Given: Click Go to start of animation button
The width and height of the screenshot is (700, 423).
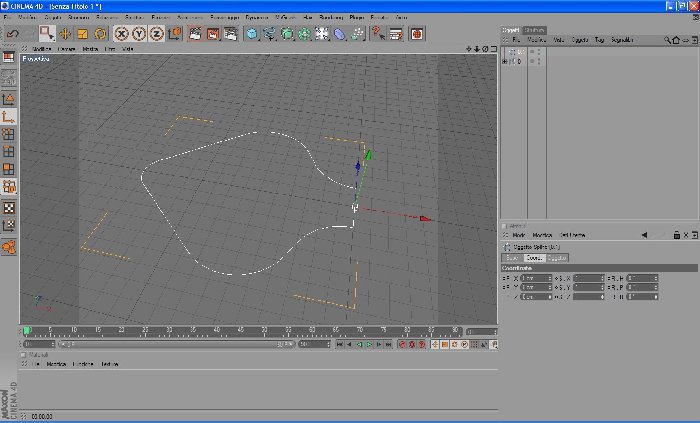Looking at the screenshot, I should click(340, 344).
